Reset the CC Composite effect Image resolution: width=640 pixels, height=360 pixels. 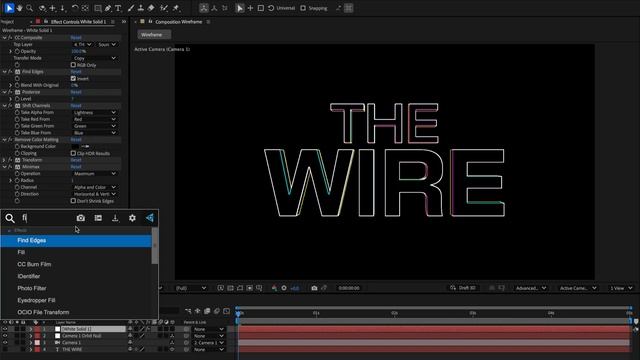(76, 38)
